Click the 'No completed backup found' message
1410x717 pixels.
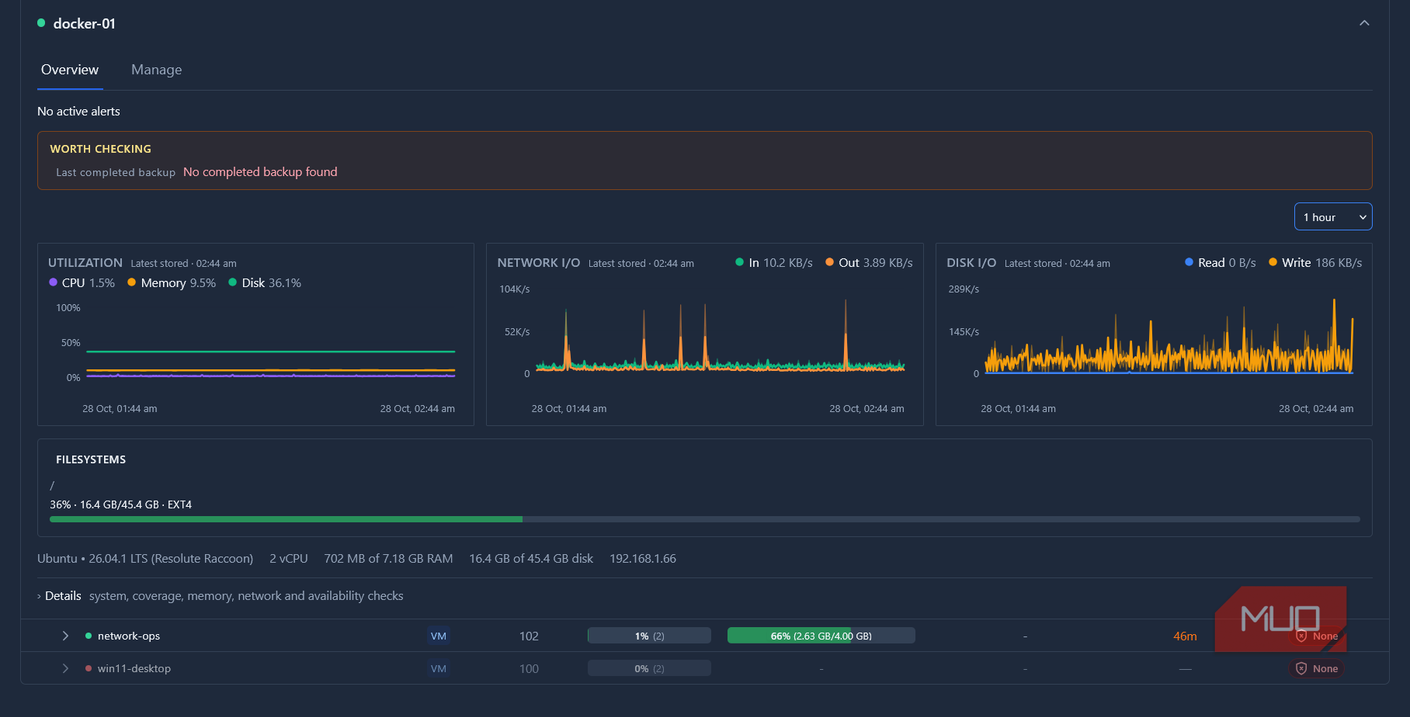pos(260,172)
